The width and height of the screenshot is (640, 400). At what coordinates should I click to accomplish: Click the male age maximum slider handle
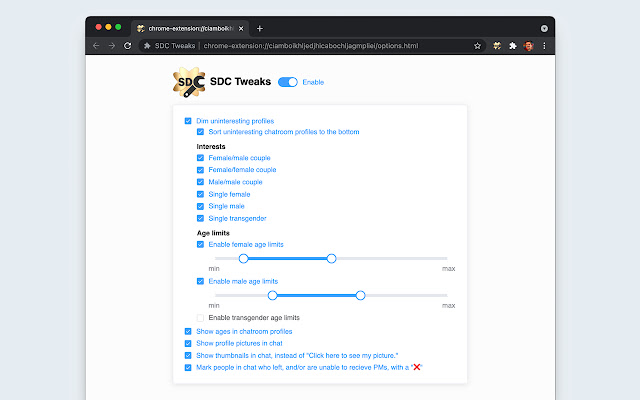360,295
